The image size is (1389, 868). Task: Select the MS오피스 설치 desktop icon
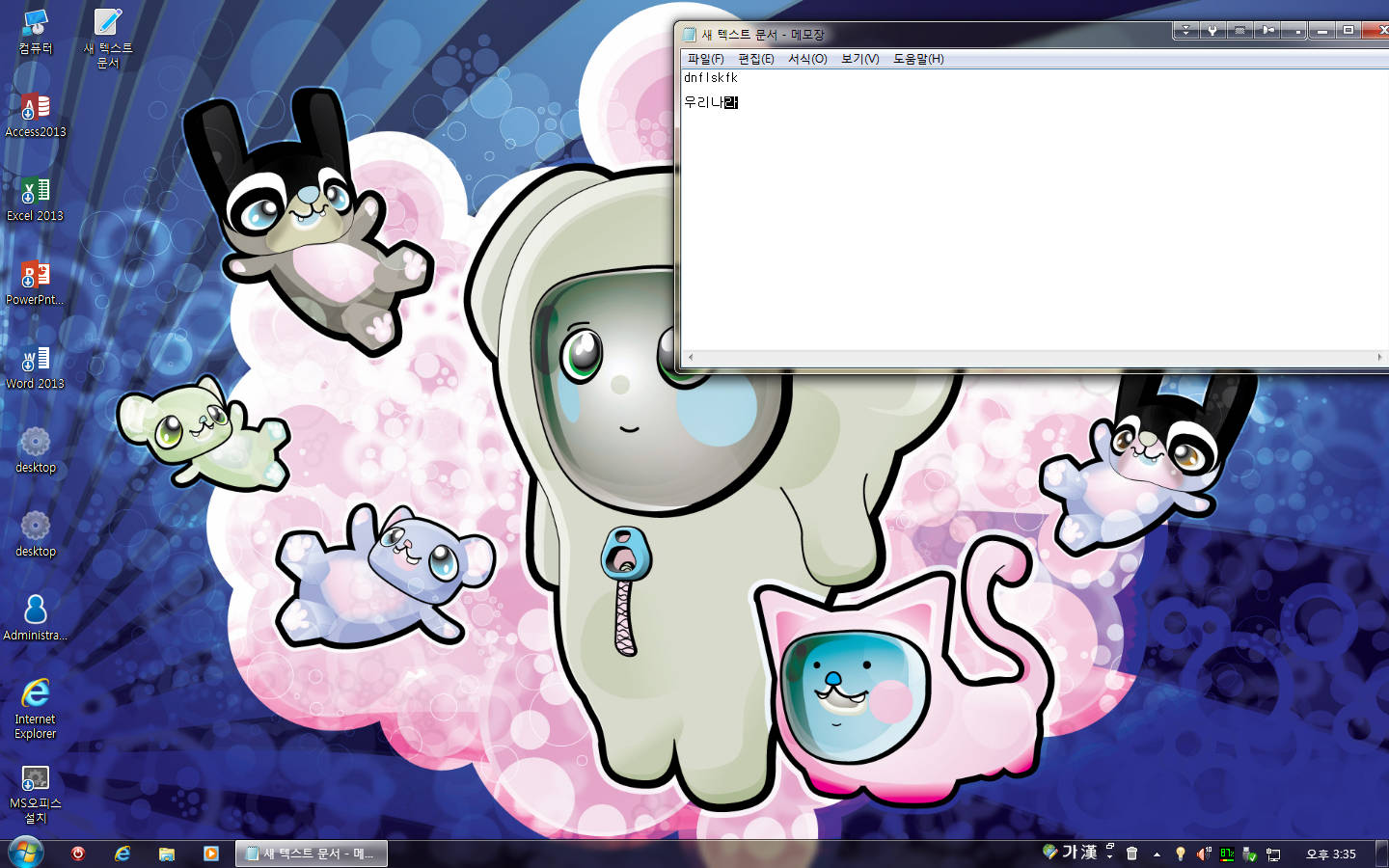click(x=36, y=795)
